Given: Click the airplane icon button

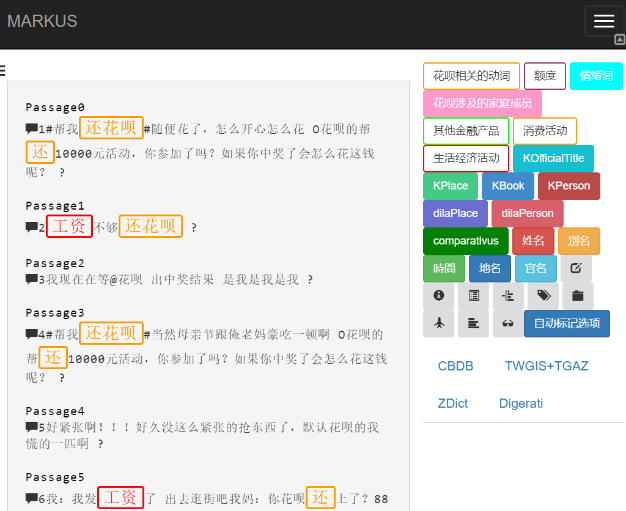Looking at the screenshot, I should [438, 323].
